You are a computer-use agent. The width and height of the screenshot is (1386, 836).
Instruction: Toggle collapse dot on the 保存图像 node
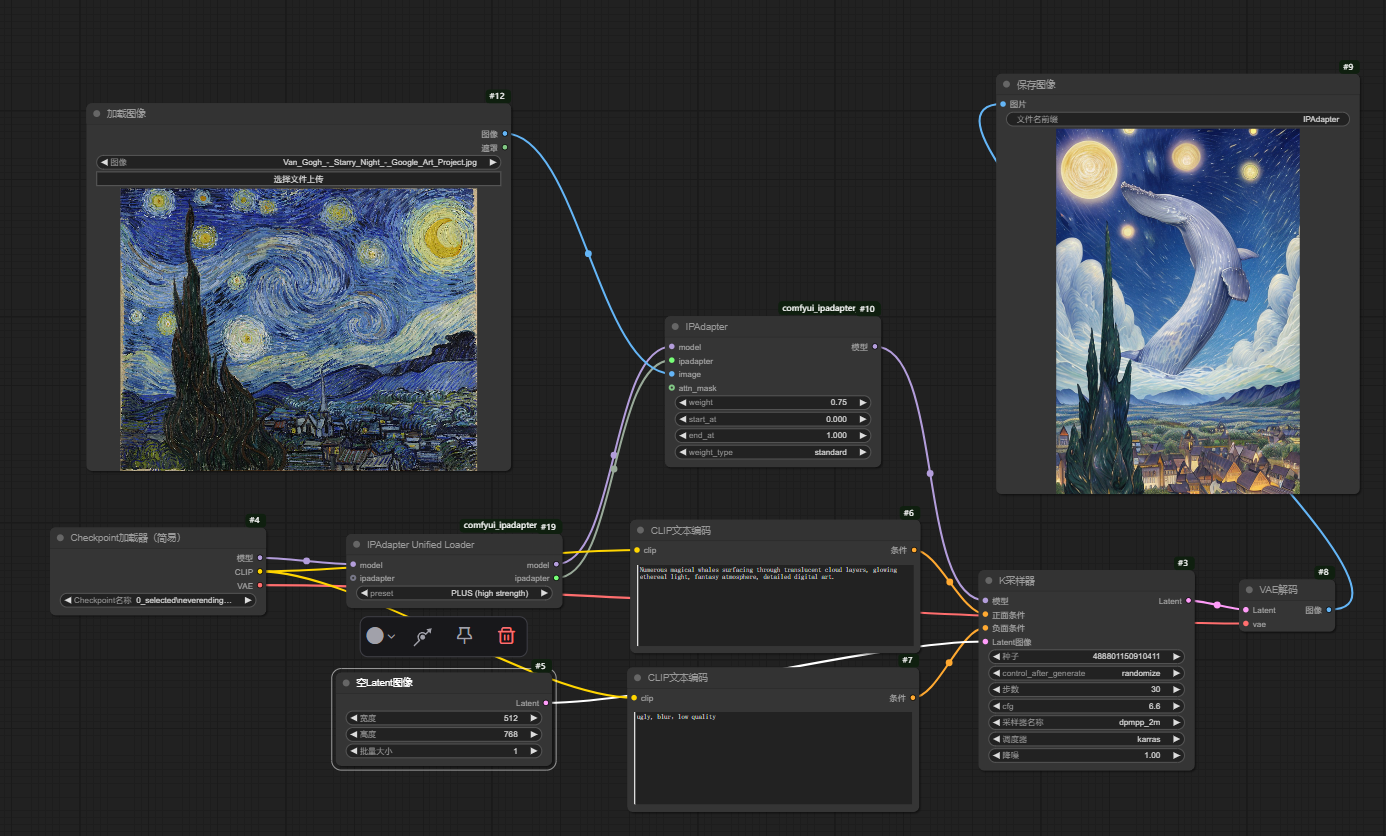1007,85
